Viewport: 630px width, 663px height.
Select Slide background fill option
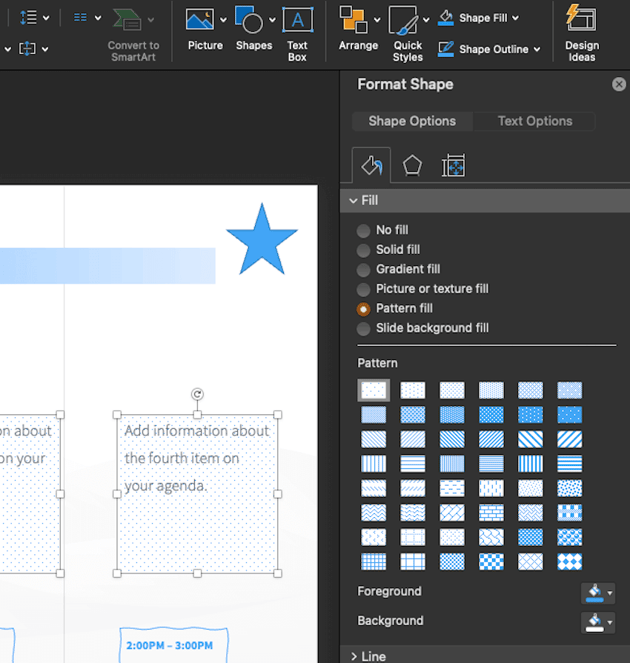364,328
